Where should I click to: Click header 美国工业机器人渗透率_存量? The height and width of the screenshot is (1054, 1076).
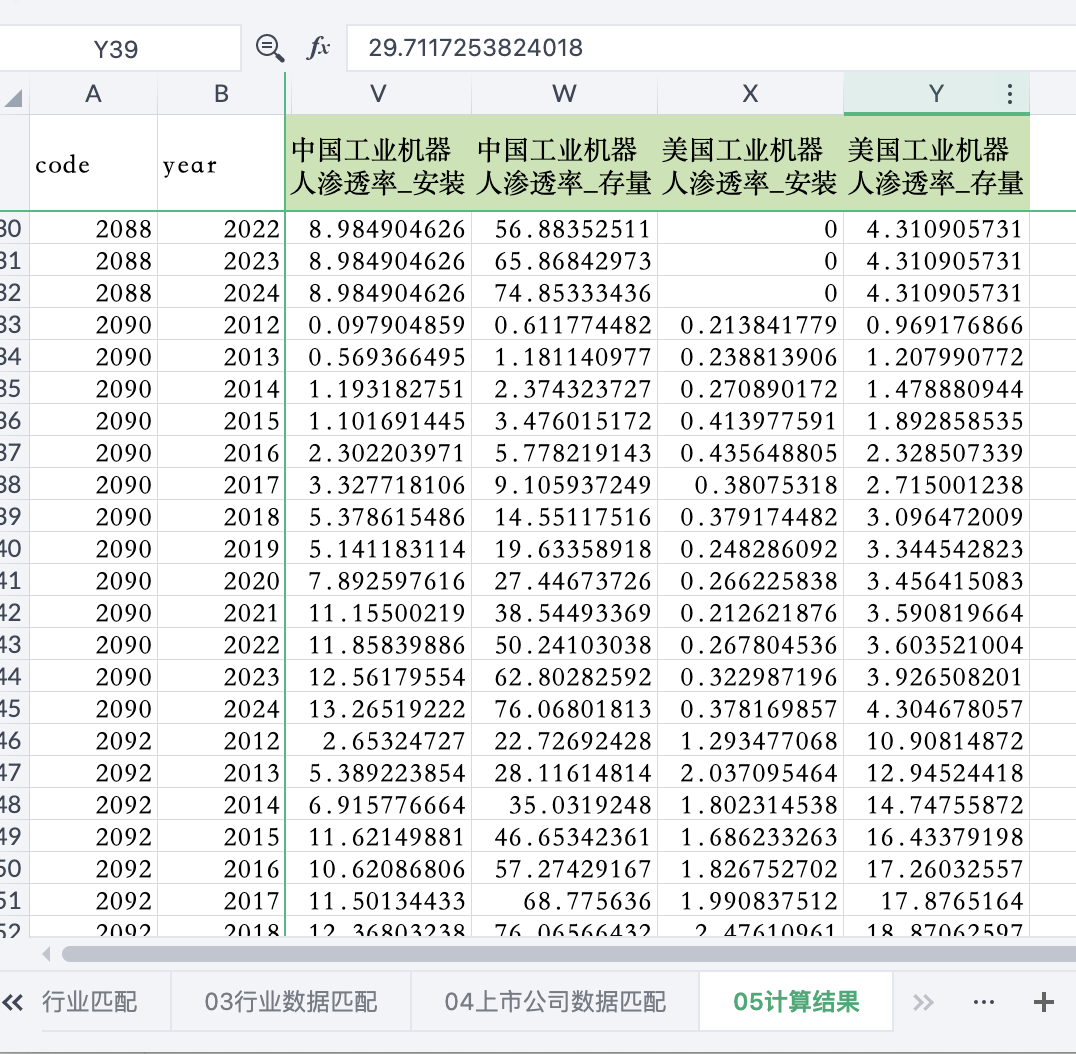(x=936, y=163)
